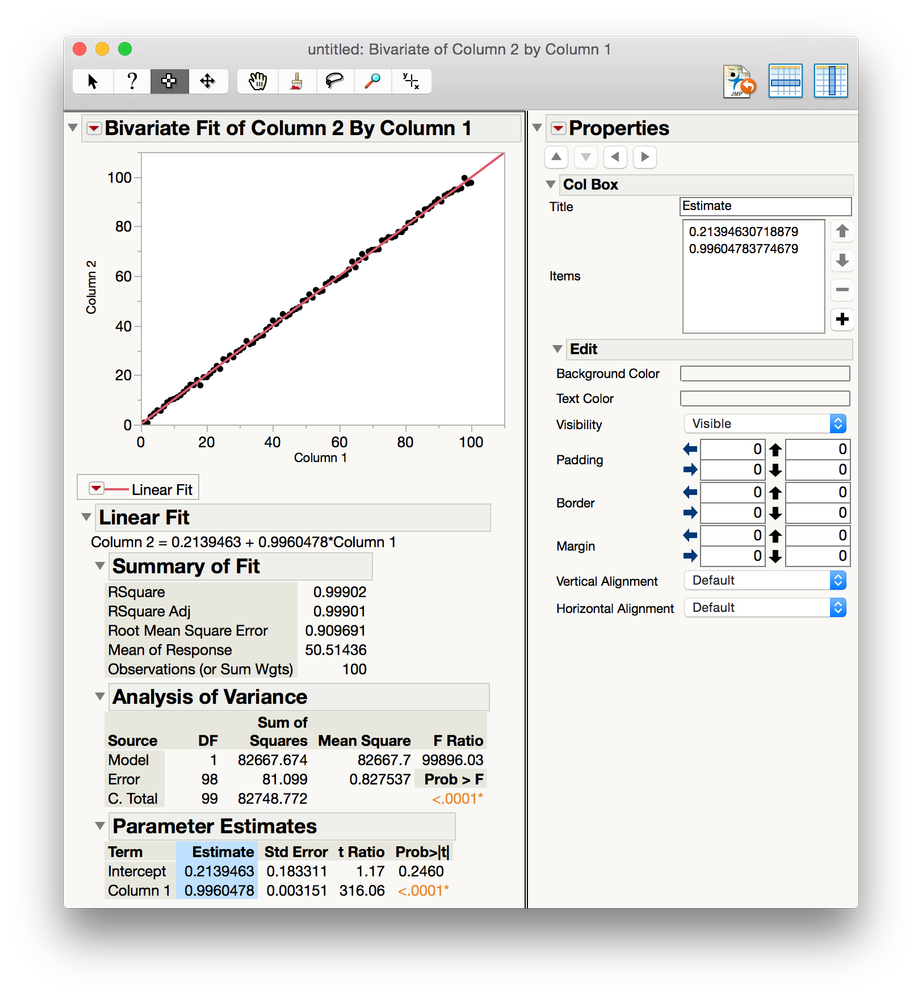This screenshot has height=999, width=922.
Task: Click the Padding right value field
Action: tap(732, 470)
